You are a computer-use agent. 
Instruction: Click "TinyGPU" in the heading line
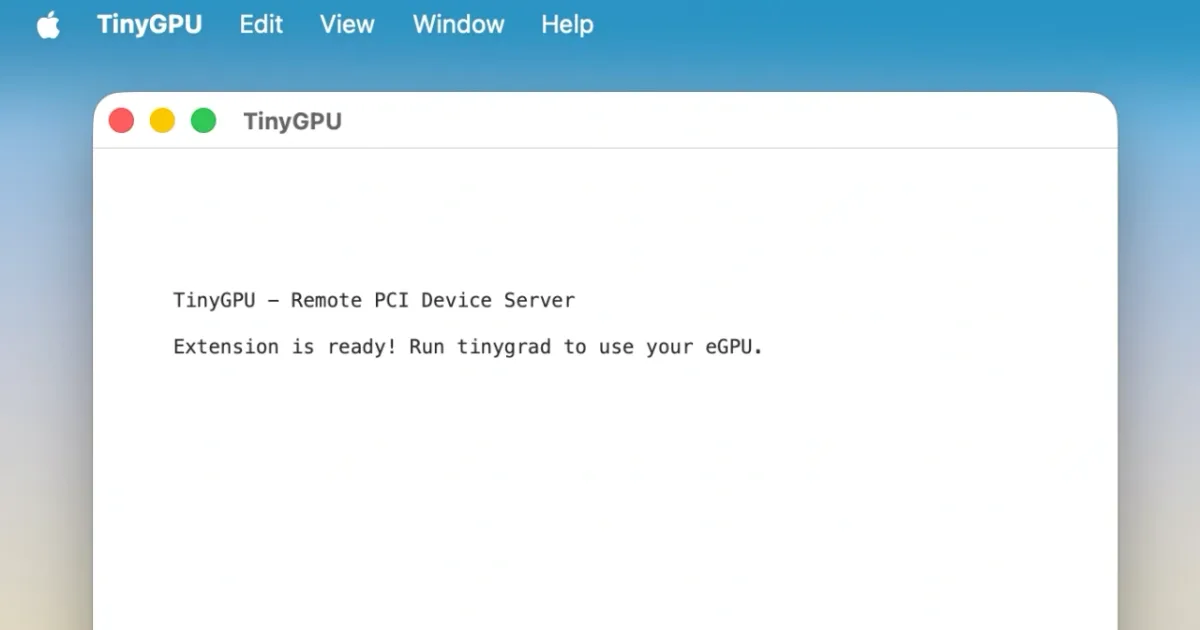coord(214,300)
